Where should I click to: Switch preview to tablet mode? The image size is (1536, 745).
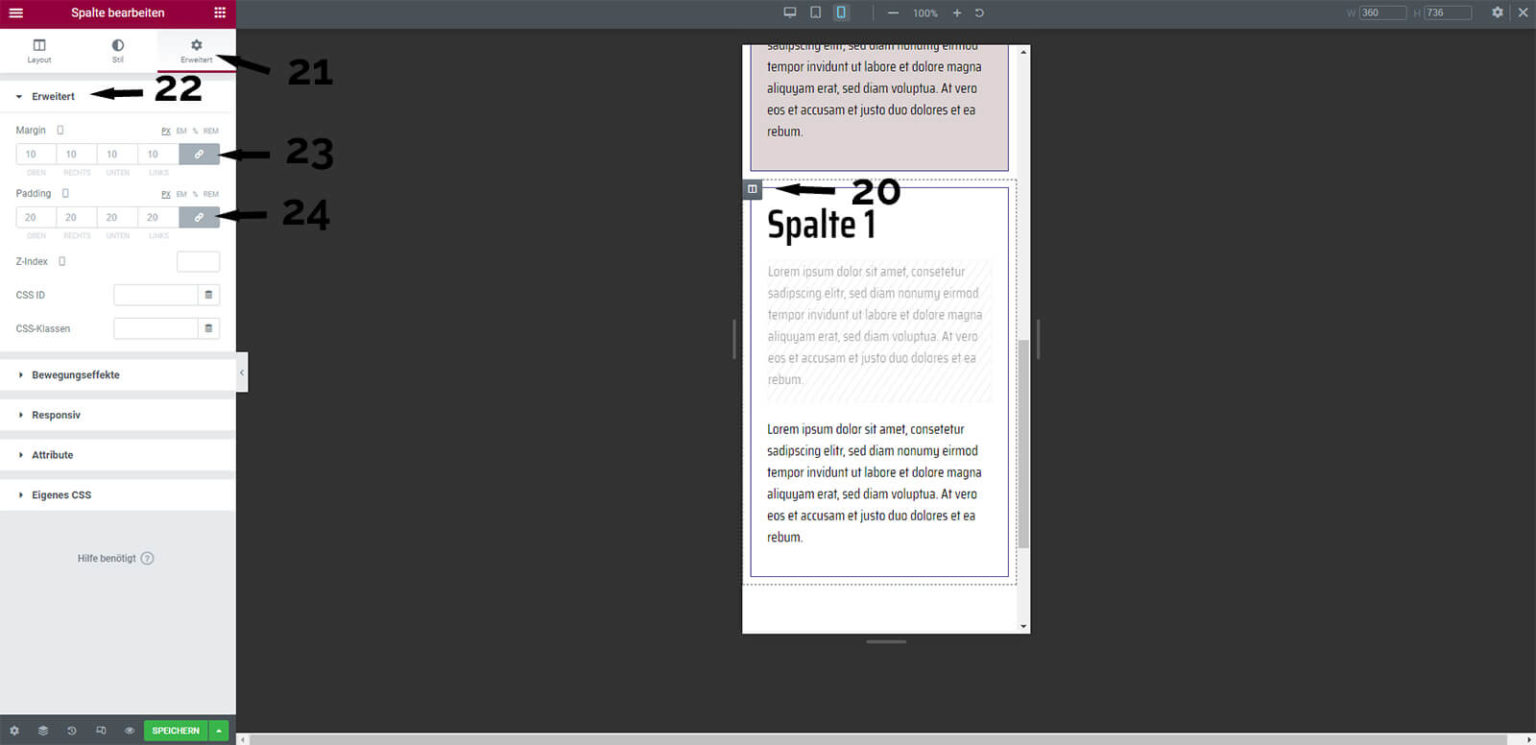[815, 13]
